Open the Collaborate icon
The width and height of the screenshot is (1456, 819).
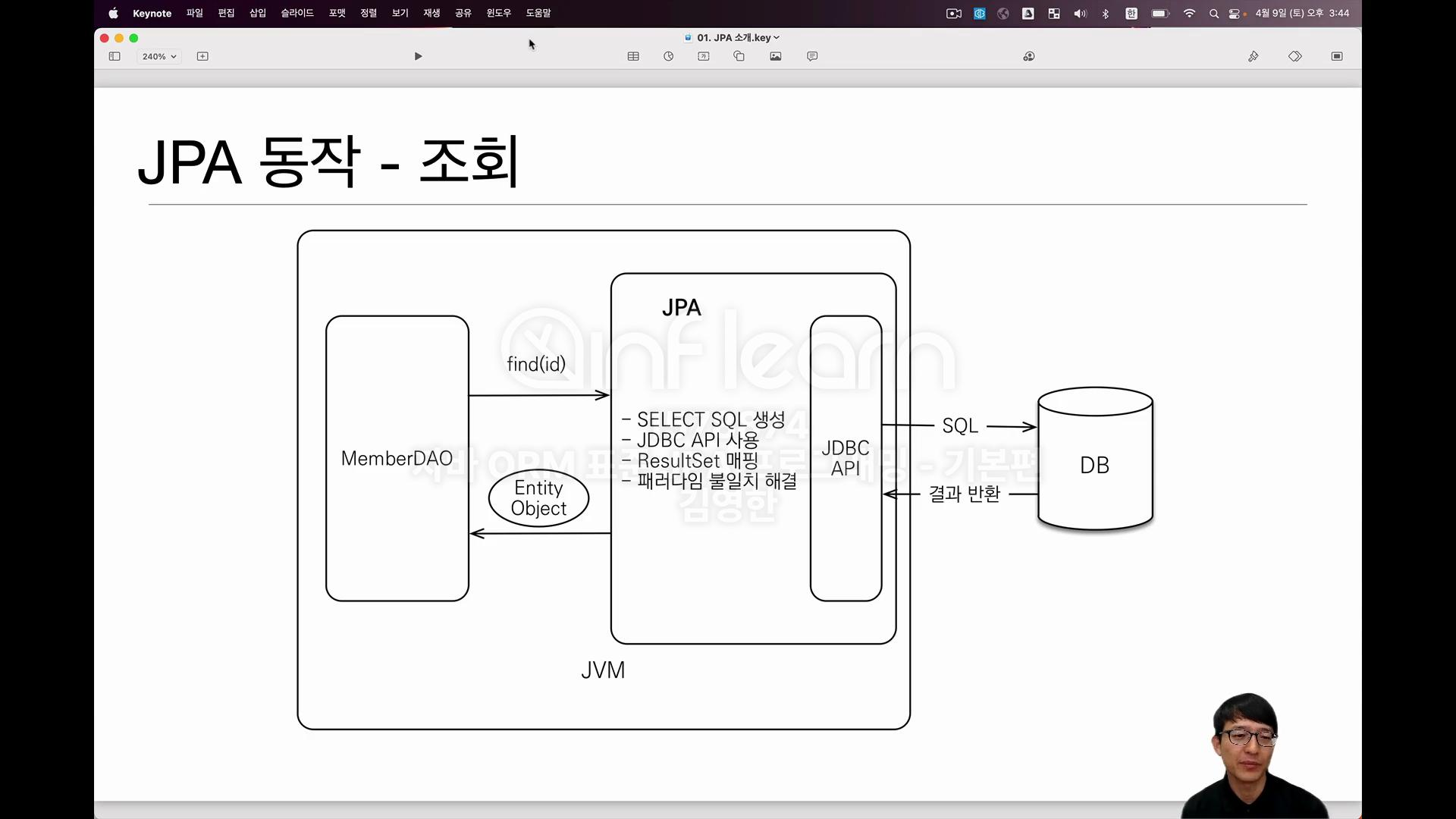coord(1029,56)
